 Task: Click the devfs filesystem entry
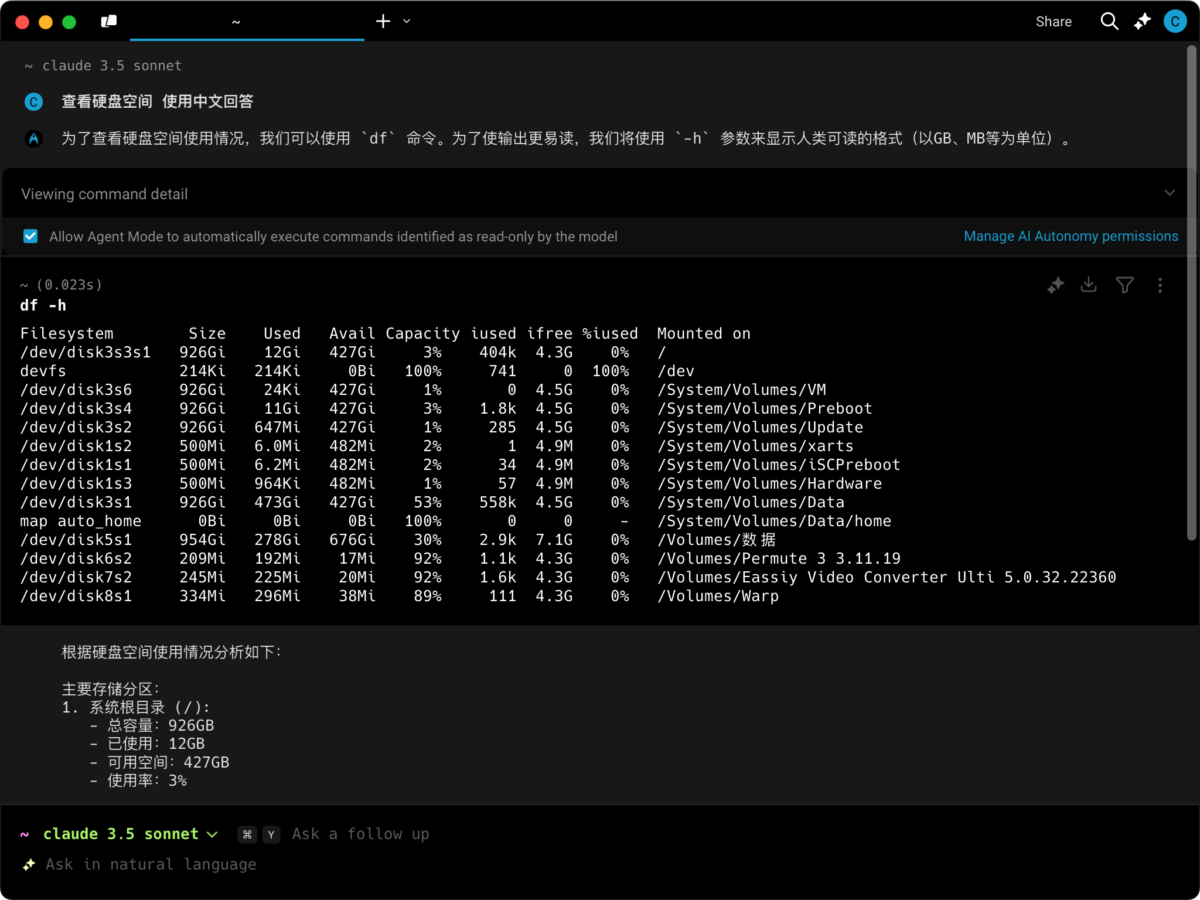point(43,371)
